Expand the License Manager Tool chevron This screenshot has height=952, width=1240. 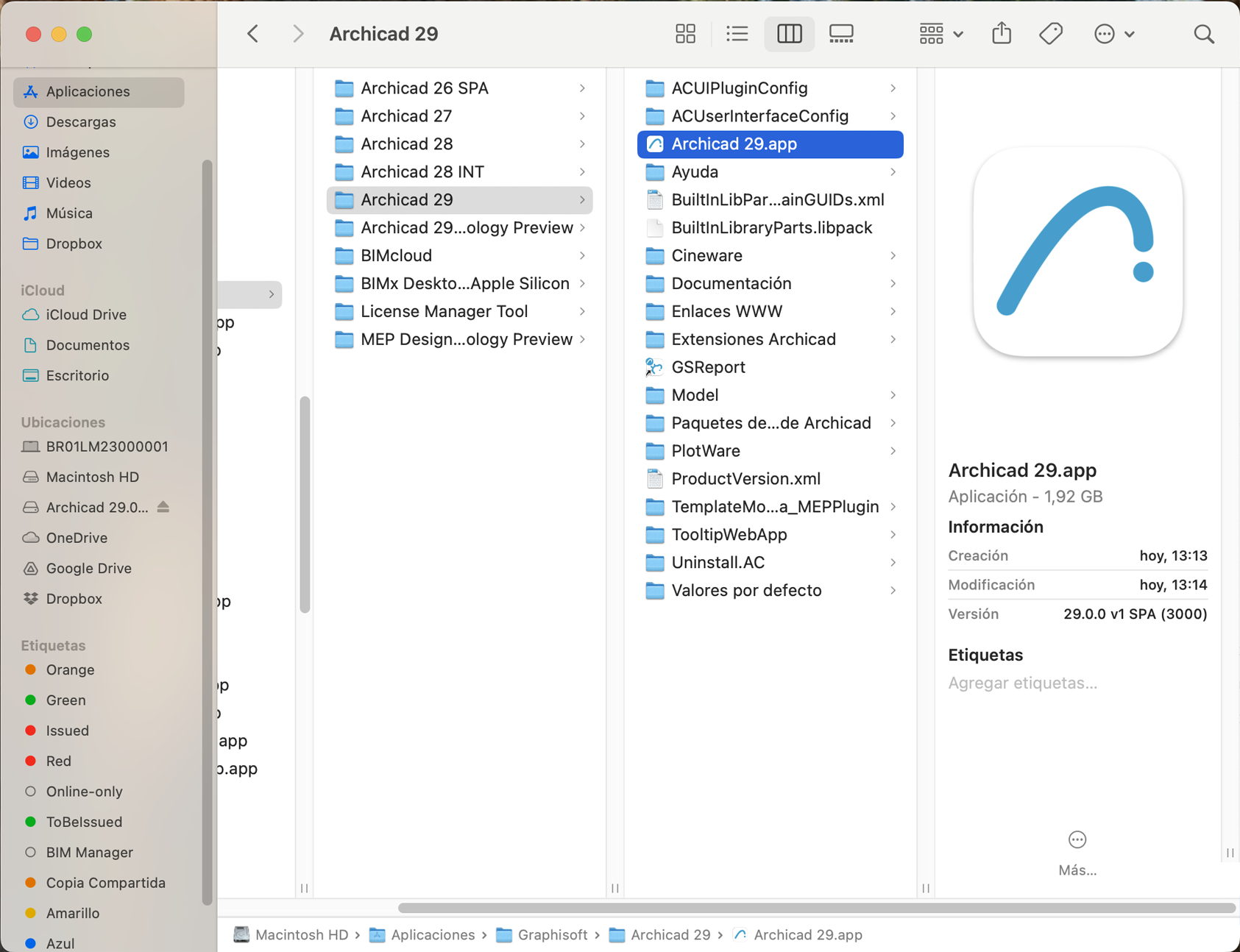tap(582, 312)
